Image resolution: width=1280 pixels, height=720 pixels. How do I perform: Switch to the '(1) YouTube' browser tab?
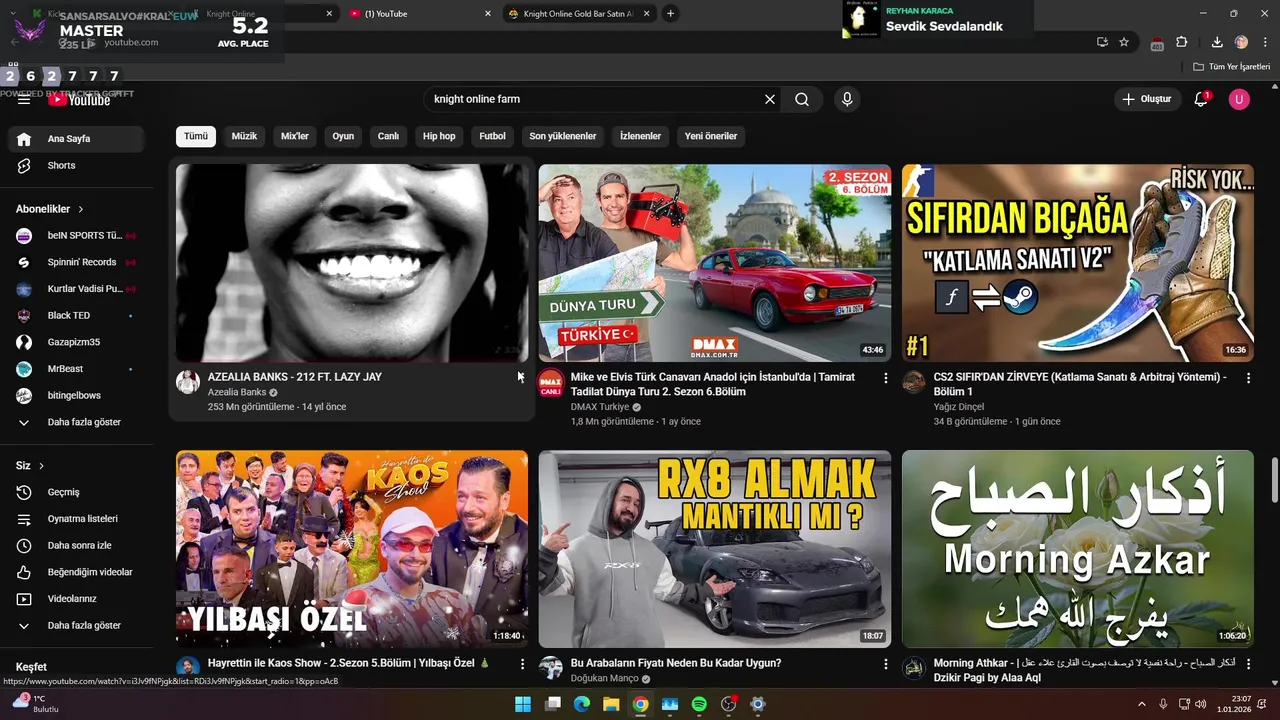(x=420, y=14)
